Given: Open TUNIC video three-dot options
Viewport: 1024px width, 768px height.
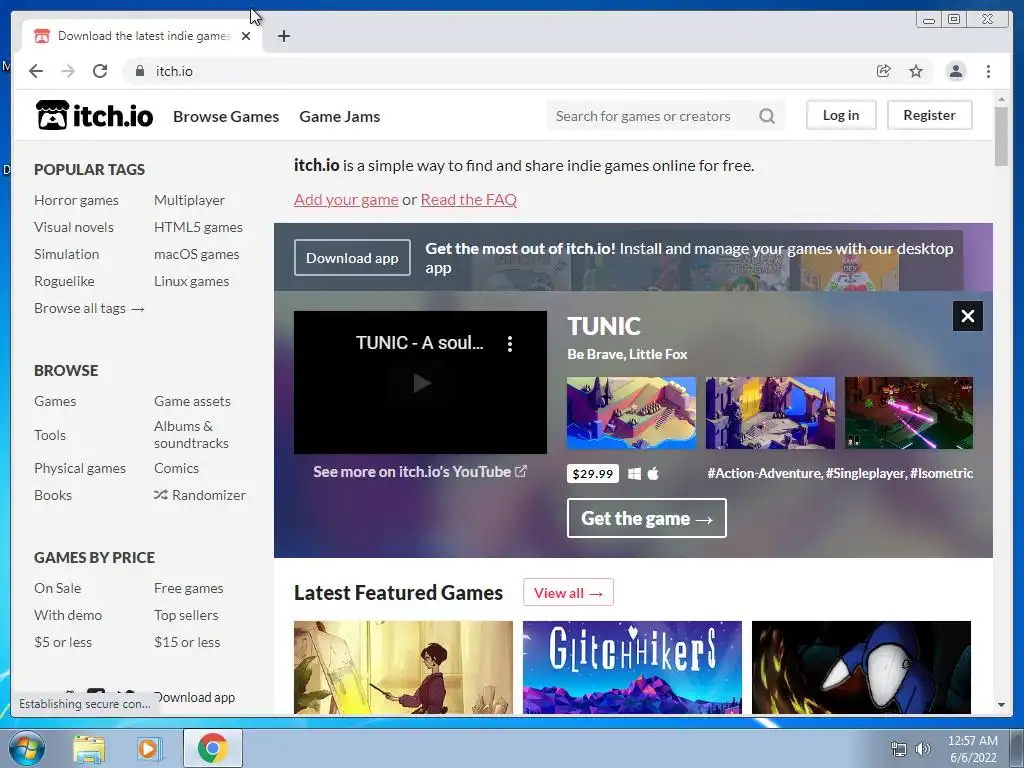Looking at the screenshot, I should pos(510,344).
